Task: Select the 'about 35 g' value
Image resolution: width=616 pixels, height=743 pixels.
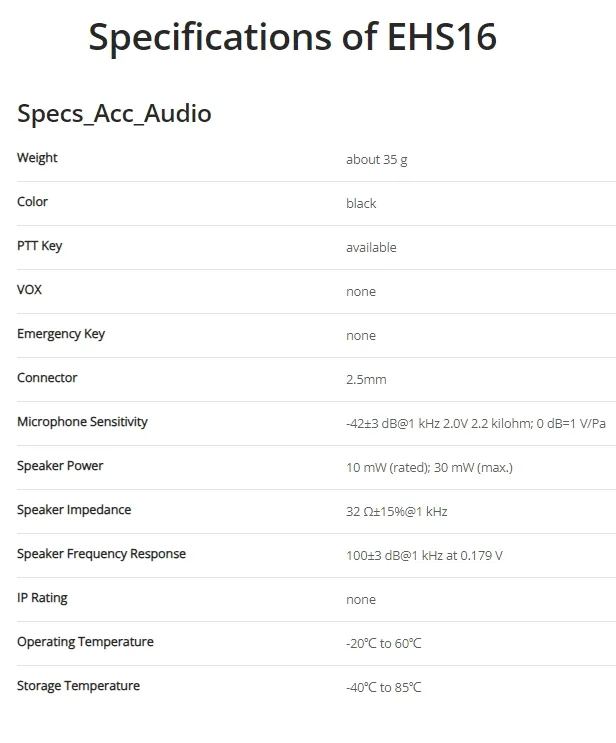Action: tap(377, 160)
